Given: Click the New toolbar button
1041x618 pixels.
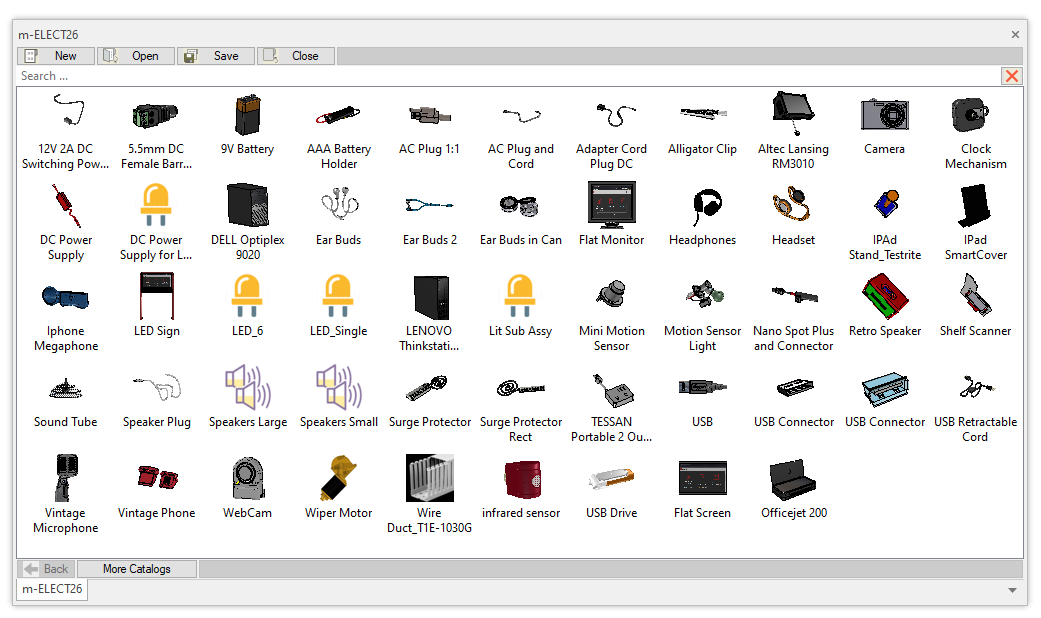Looking at the screenshot, I should (x=57, y=56).
